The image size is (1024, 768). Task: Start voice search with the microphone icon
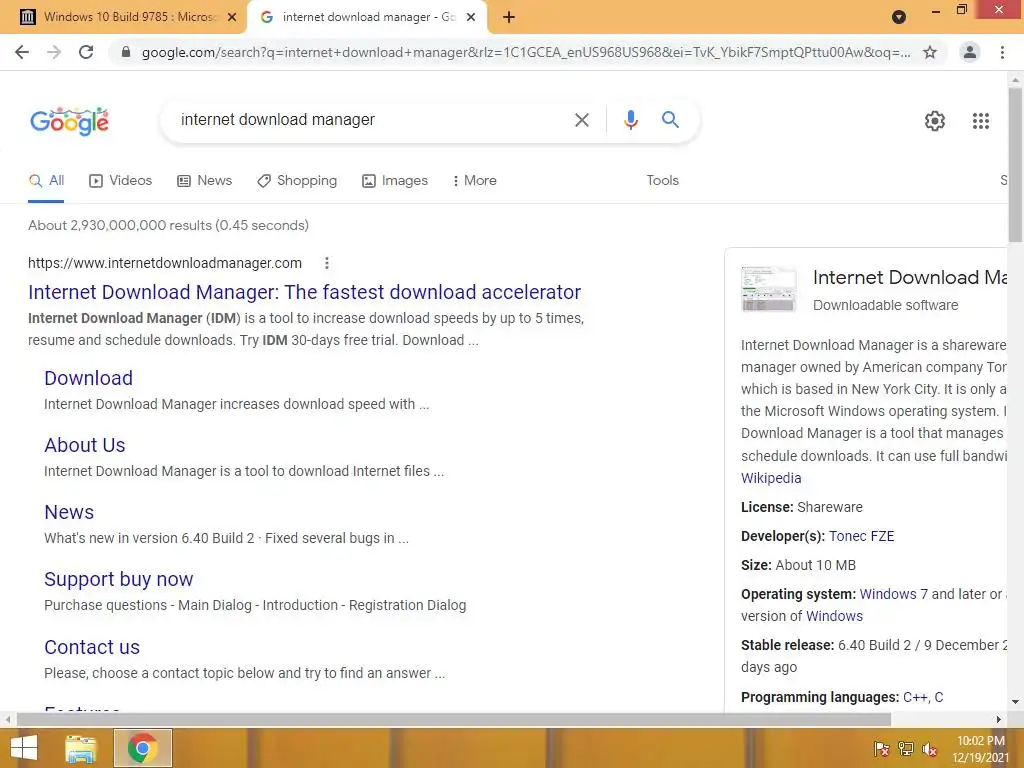click(630, 120)
